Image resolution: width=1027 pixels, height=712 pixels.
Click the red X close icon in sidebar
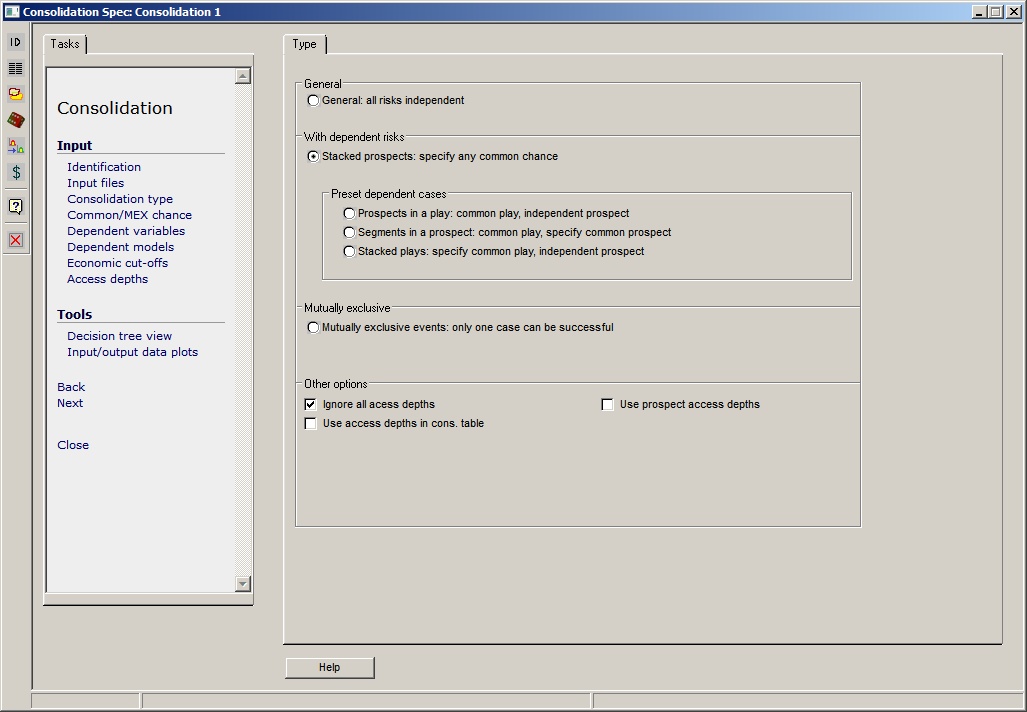coord(16,240)
